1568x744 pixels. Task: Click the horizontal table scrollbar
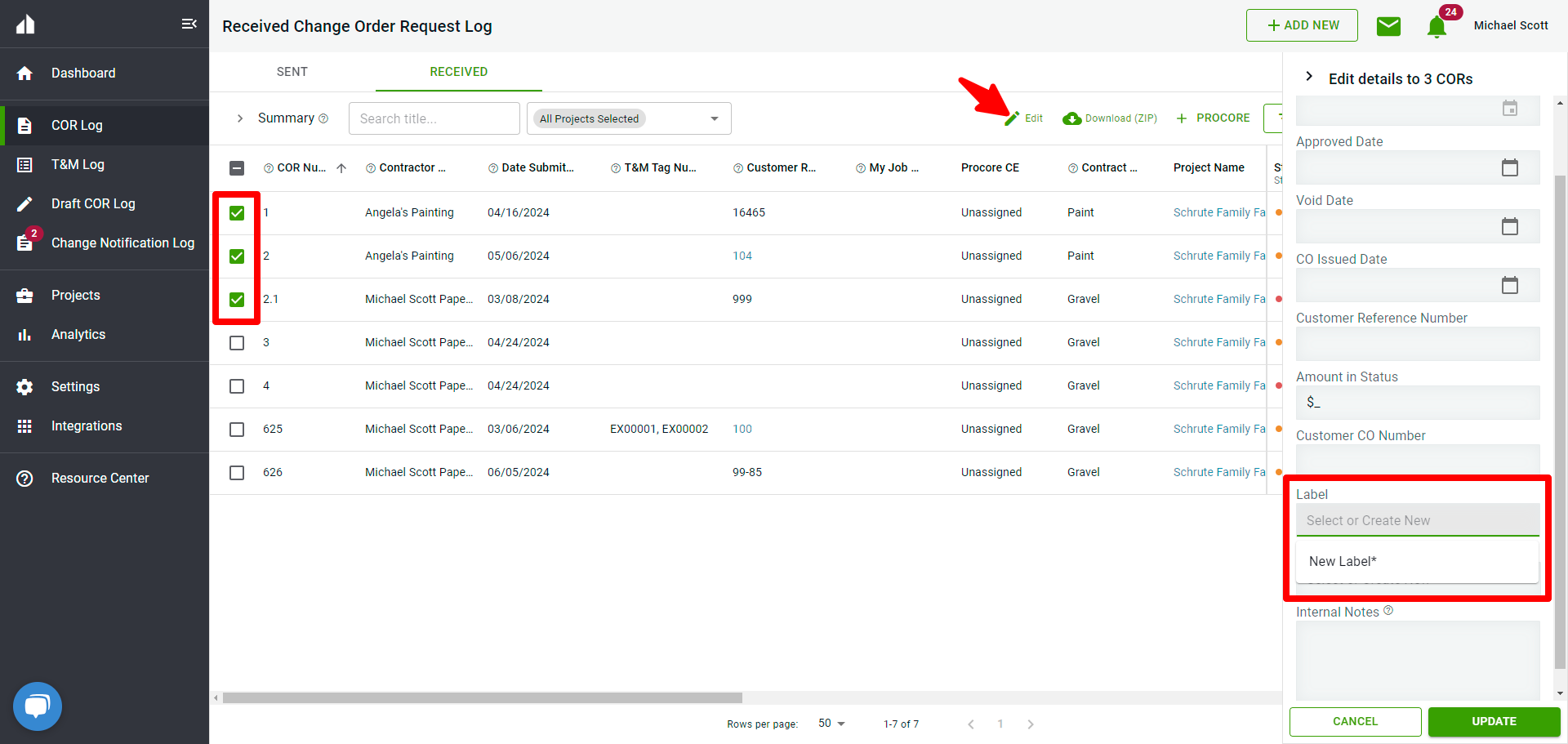tap(482, 698)
